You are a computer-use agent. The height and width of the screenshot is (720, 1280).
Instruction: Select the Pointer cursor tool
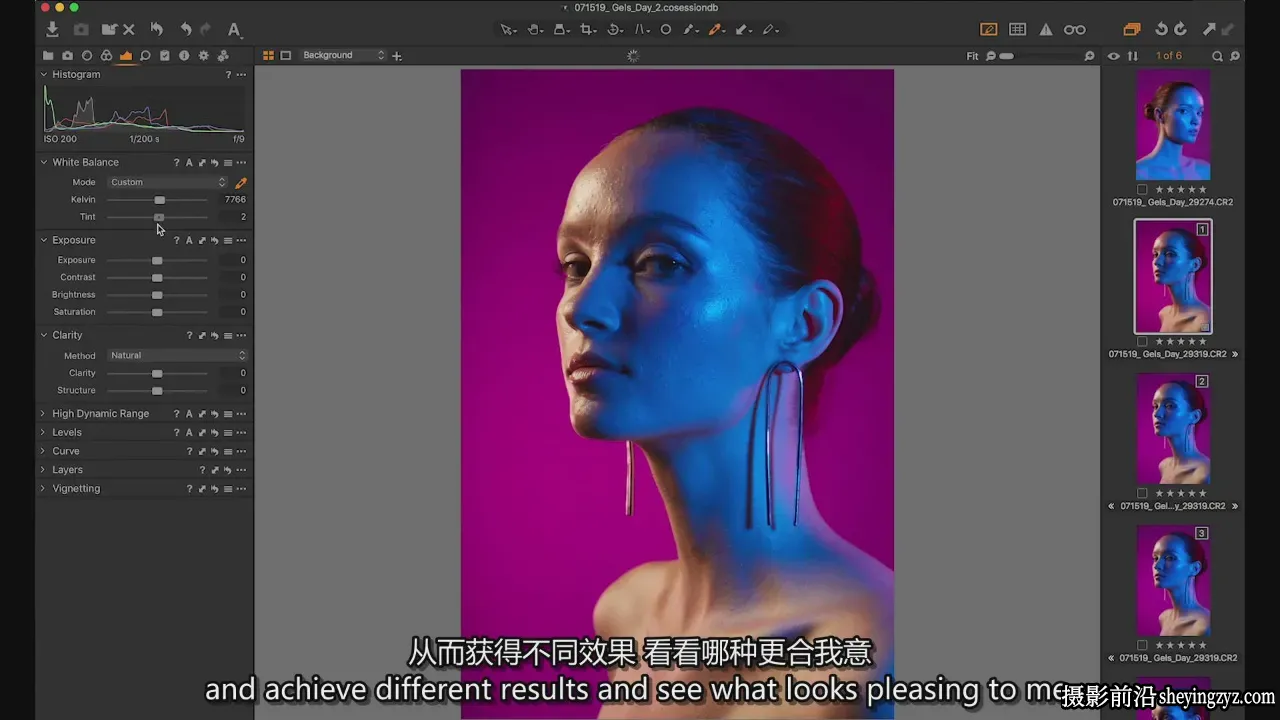point(508,30)
